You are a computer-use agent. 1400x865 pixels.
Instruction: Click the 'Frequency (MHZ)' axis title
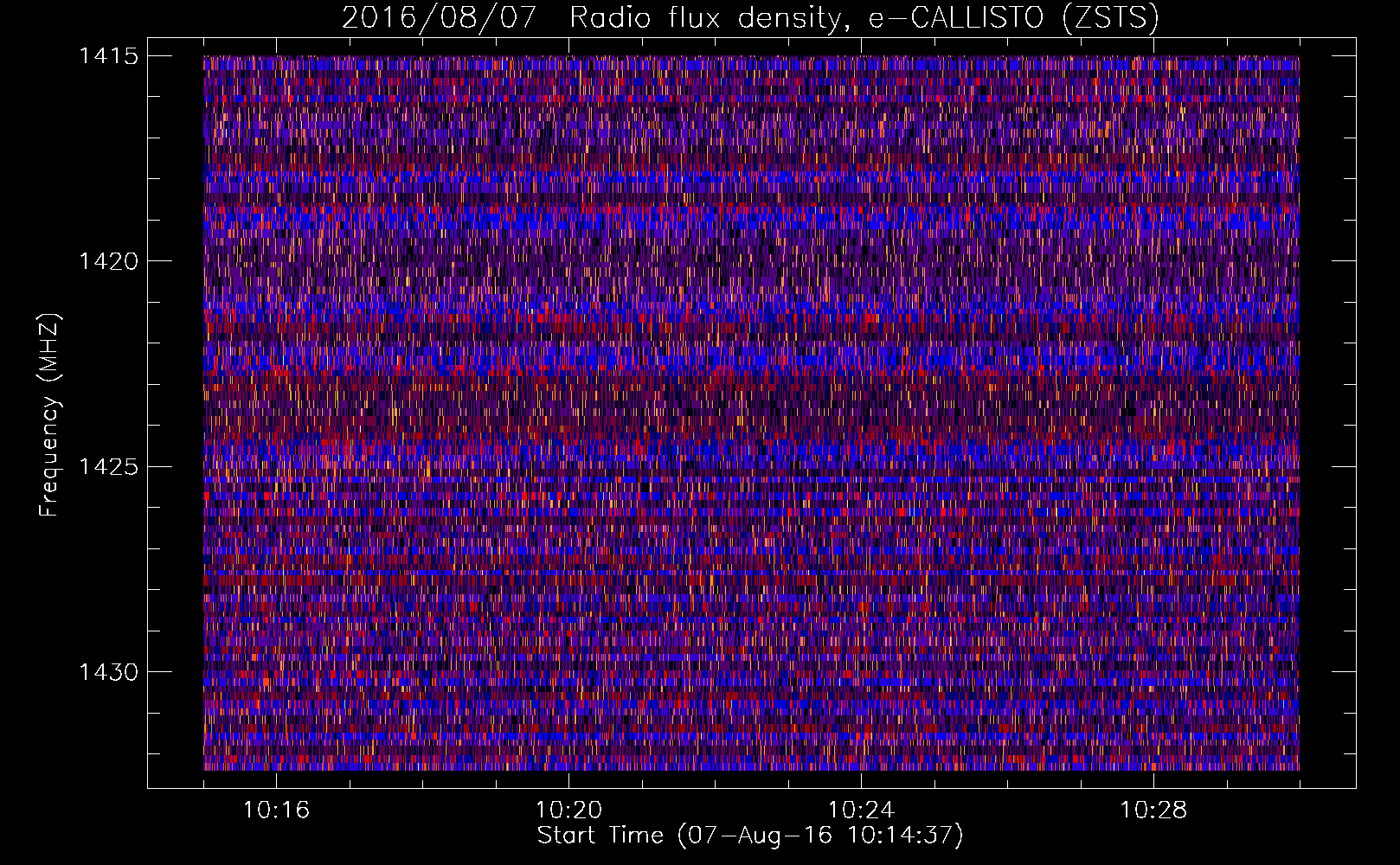tap(50, 415)
